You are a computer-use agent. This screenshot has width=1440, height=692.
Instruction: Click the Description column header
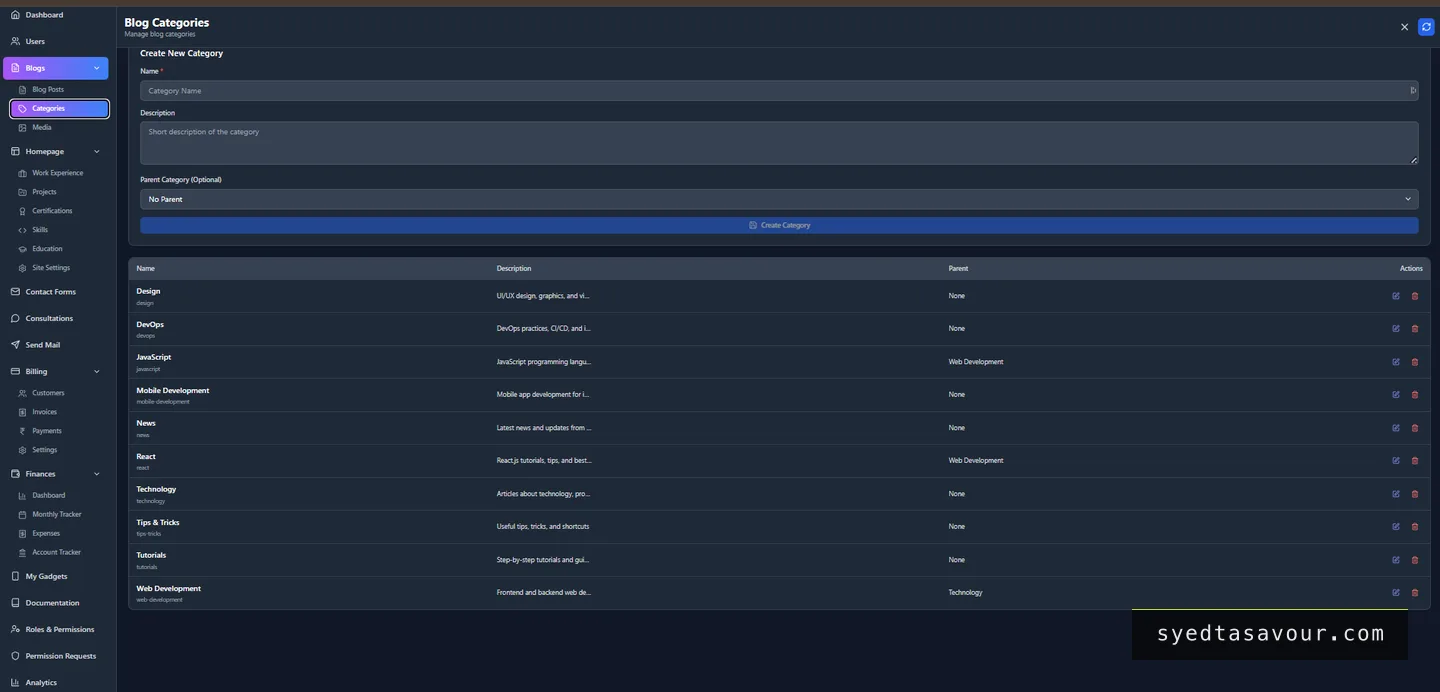514,269
